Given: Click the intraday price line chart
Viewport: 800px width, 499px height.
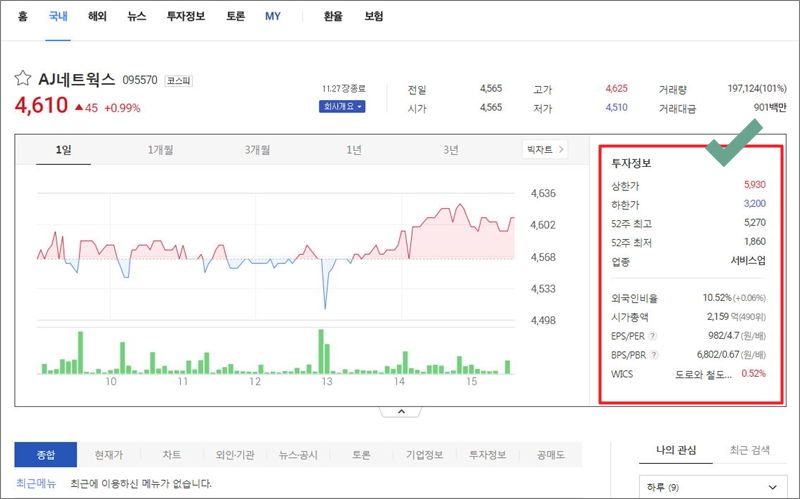Looking at the screenshot, I should point(276,255).
